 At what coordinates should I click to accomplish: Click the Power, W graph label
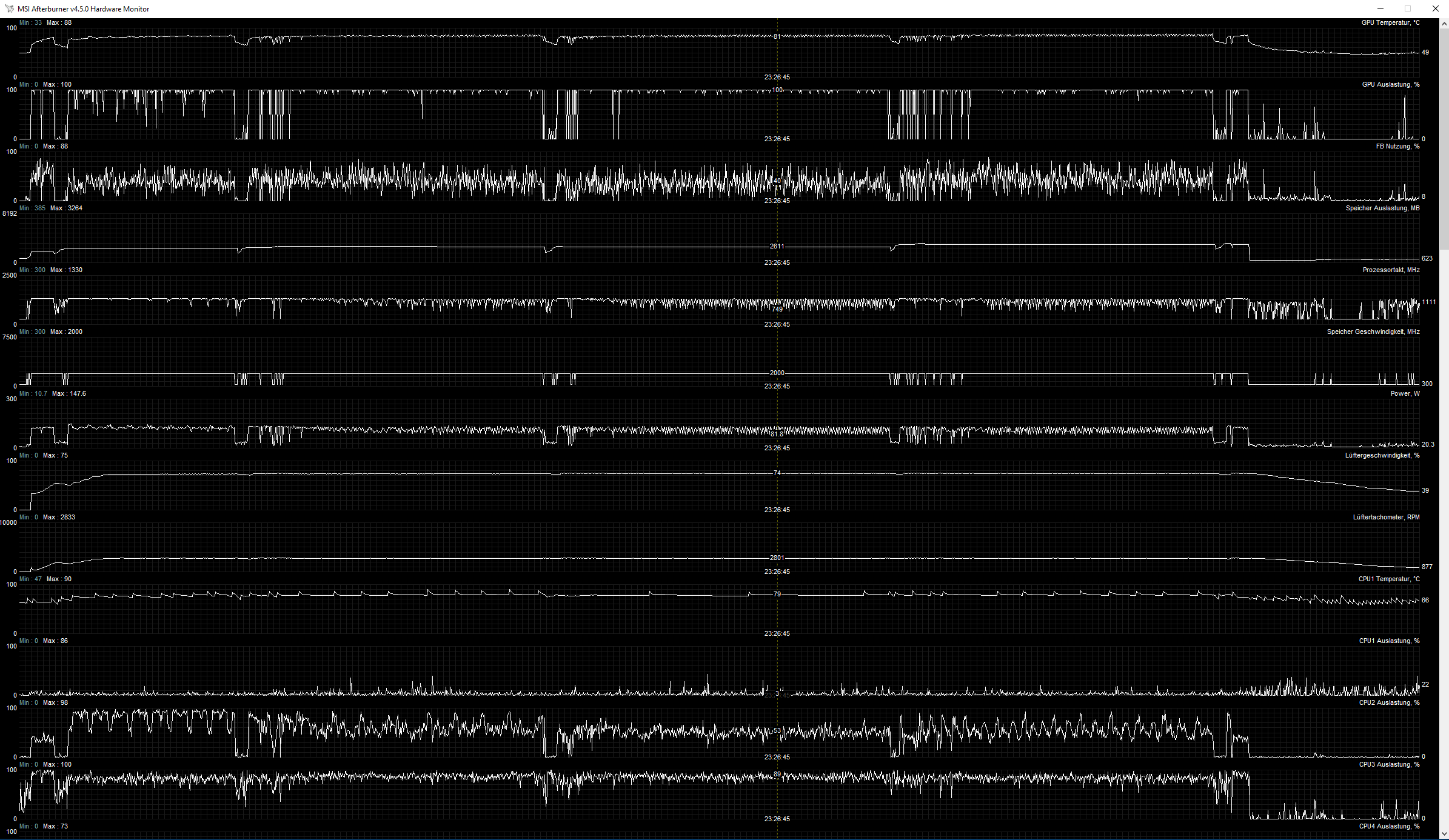1405,394
